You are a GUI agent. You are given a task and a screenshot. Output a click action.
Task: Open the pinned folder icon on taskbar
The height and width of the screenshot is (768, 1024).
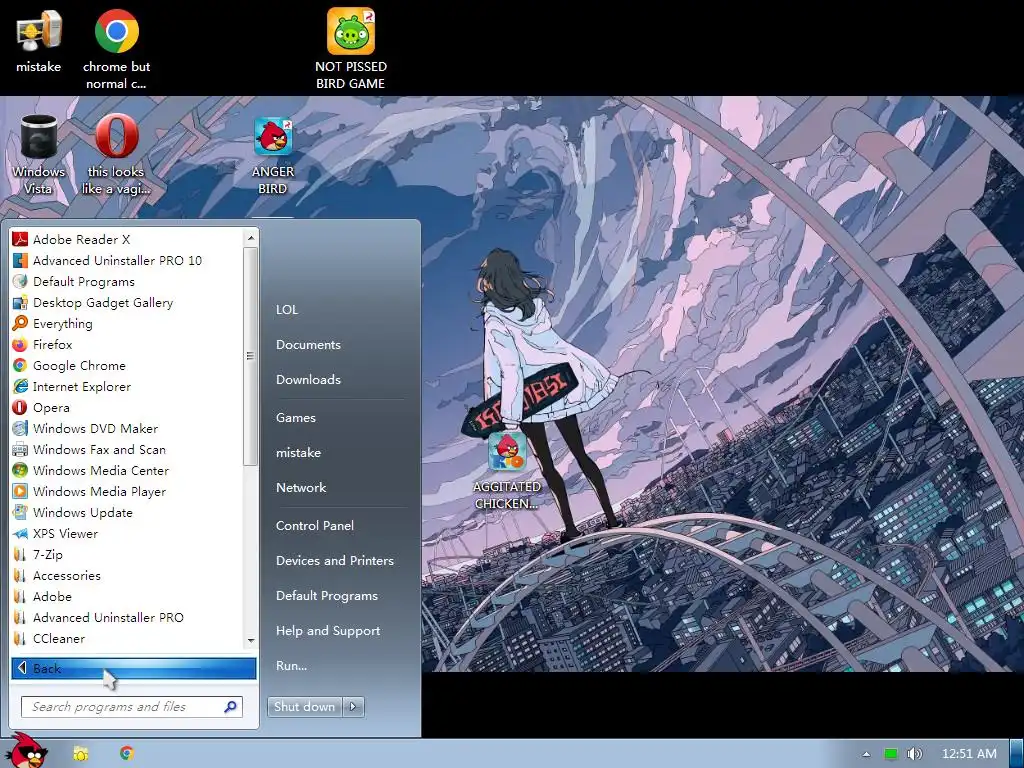[x=81, y=754]
